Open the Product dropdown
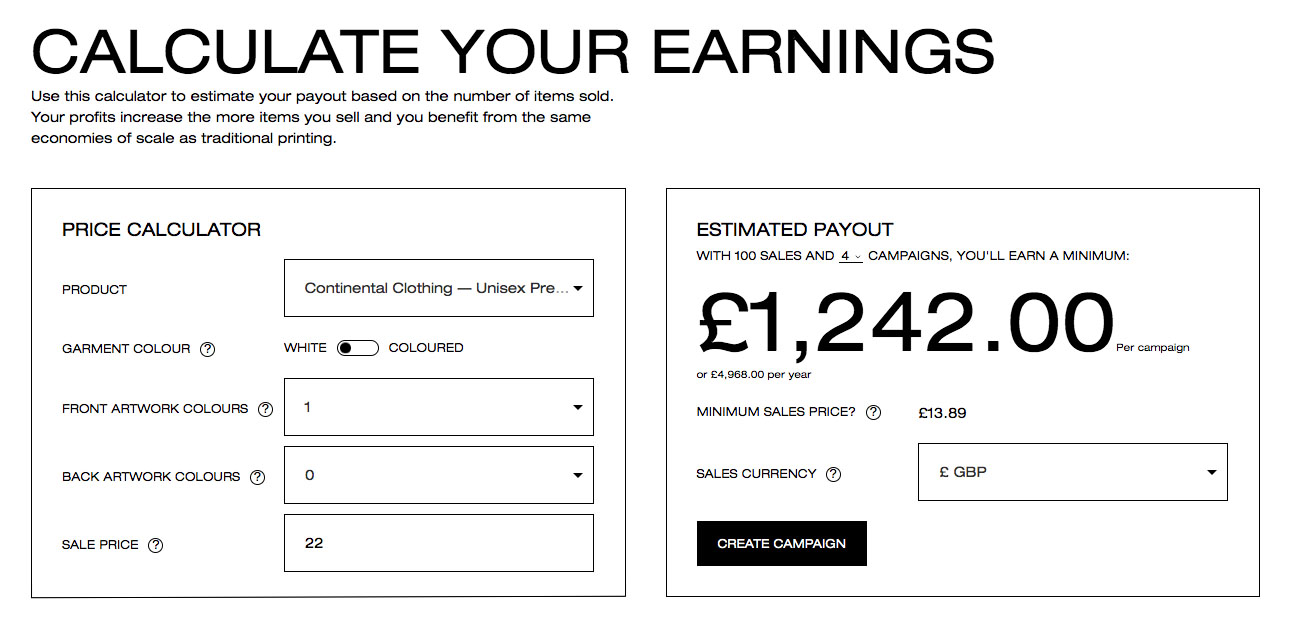The width and height of the screenshot is (1290, 629). coord(438,288)
